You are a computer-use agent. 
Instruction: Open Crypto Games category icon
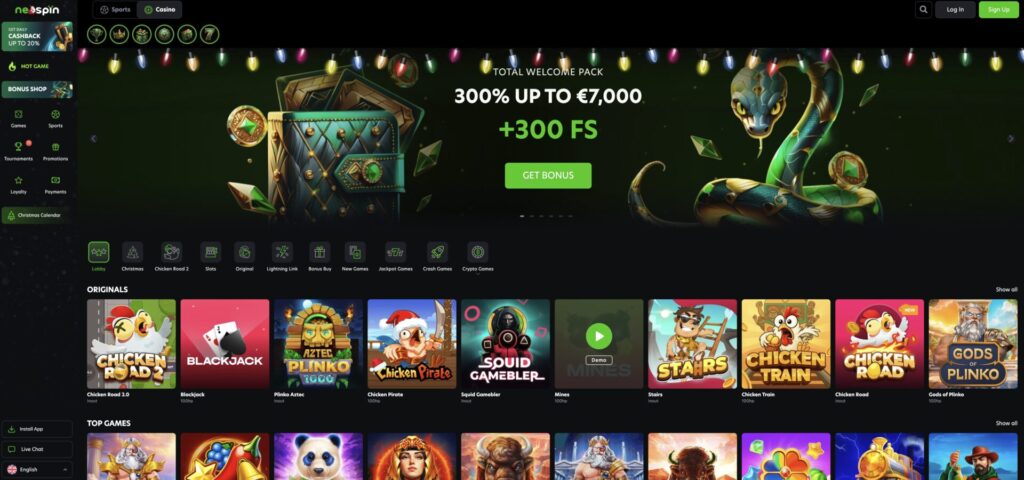click(477, 252)
